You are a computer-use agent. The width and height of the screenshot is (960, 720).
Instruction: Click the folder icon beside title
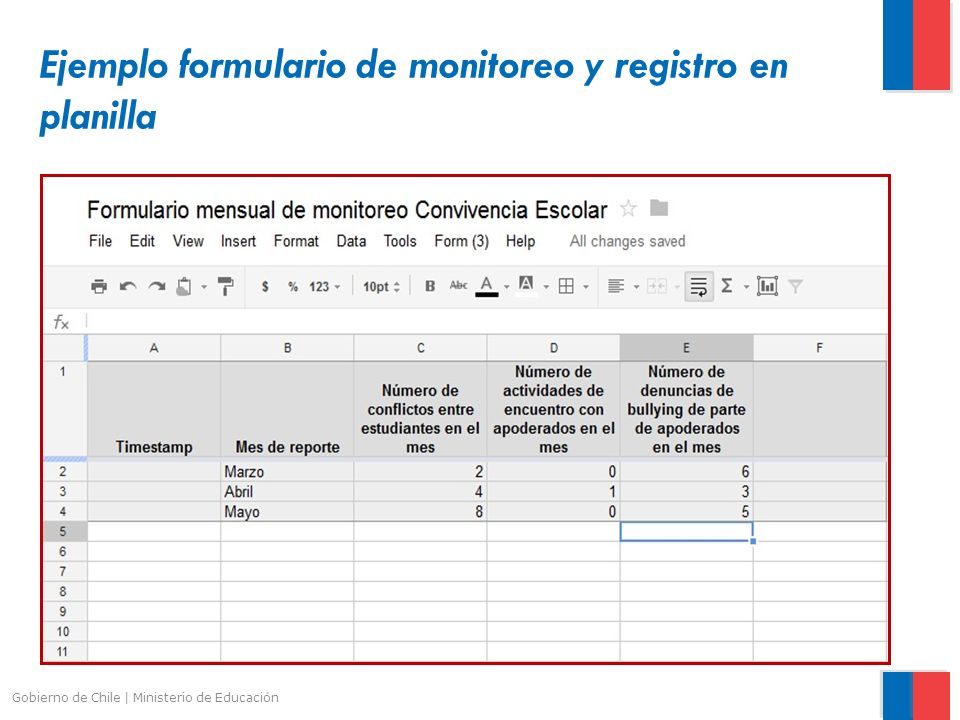tap(659, 208)
